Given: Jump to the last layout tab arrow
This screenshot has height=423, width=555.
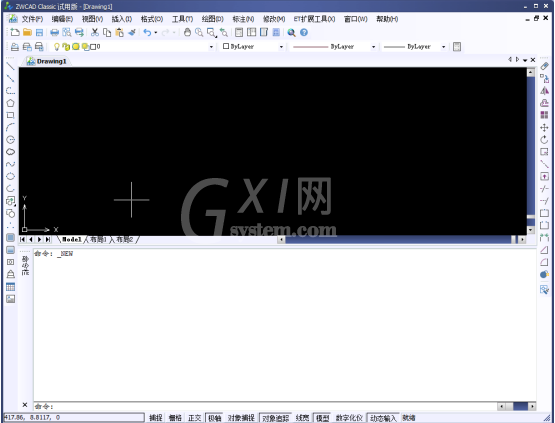Looking at the screenshot, I should (48, 240).
